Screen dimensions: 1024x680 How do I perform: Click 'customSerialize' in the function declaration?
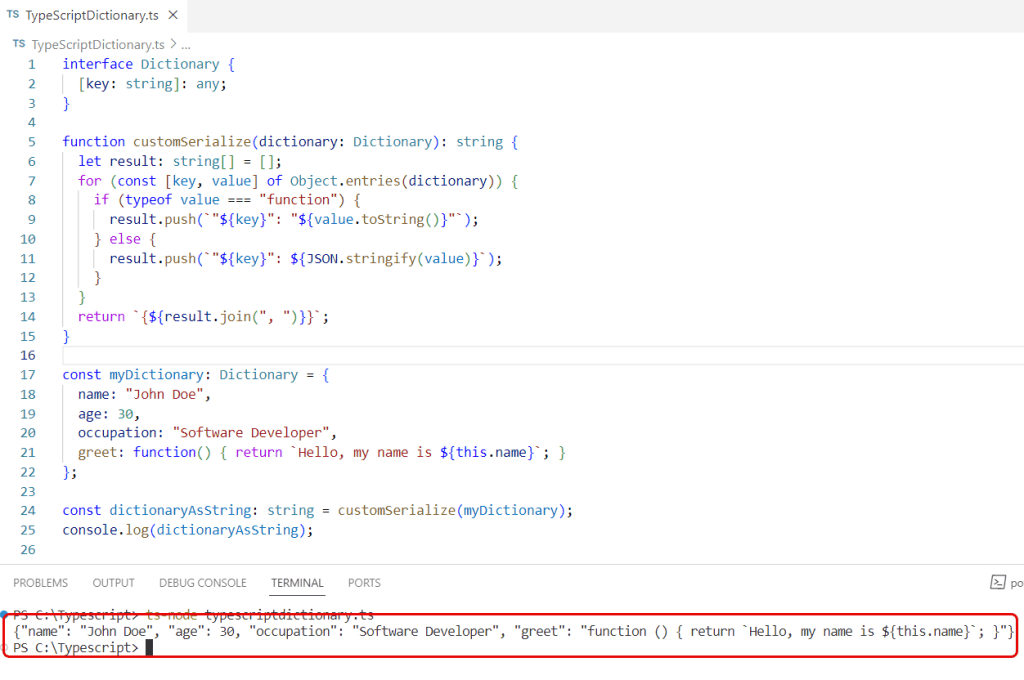192,142
